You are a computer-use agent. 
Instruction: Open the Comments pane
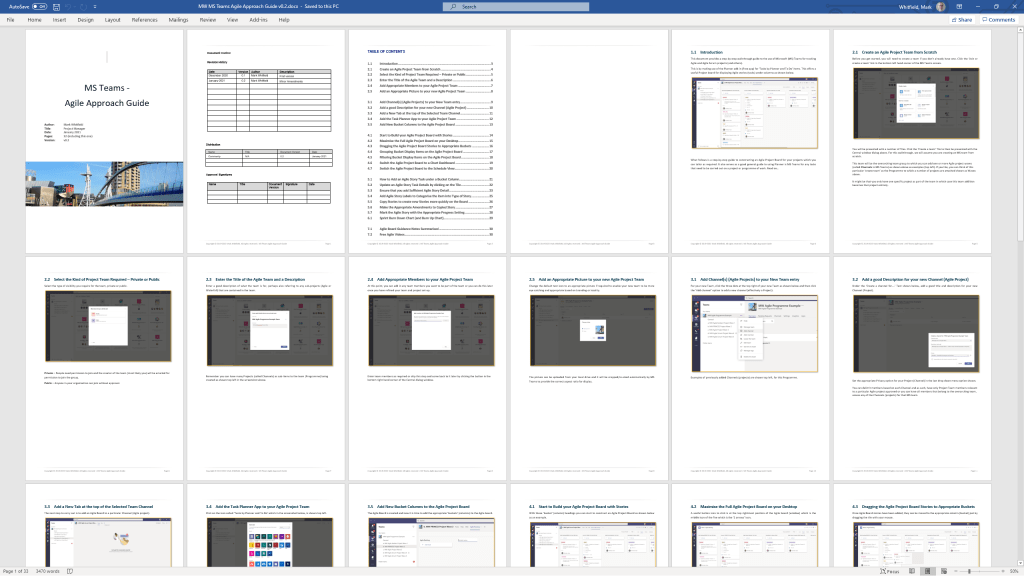click(x=1000, y=19)
